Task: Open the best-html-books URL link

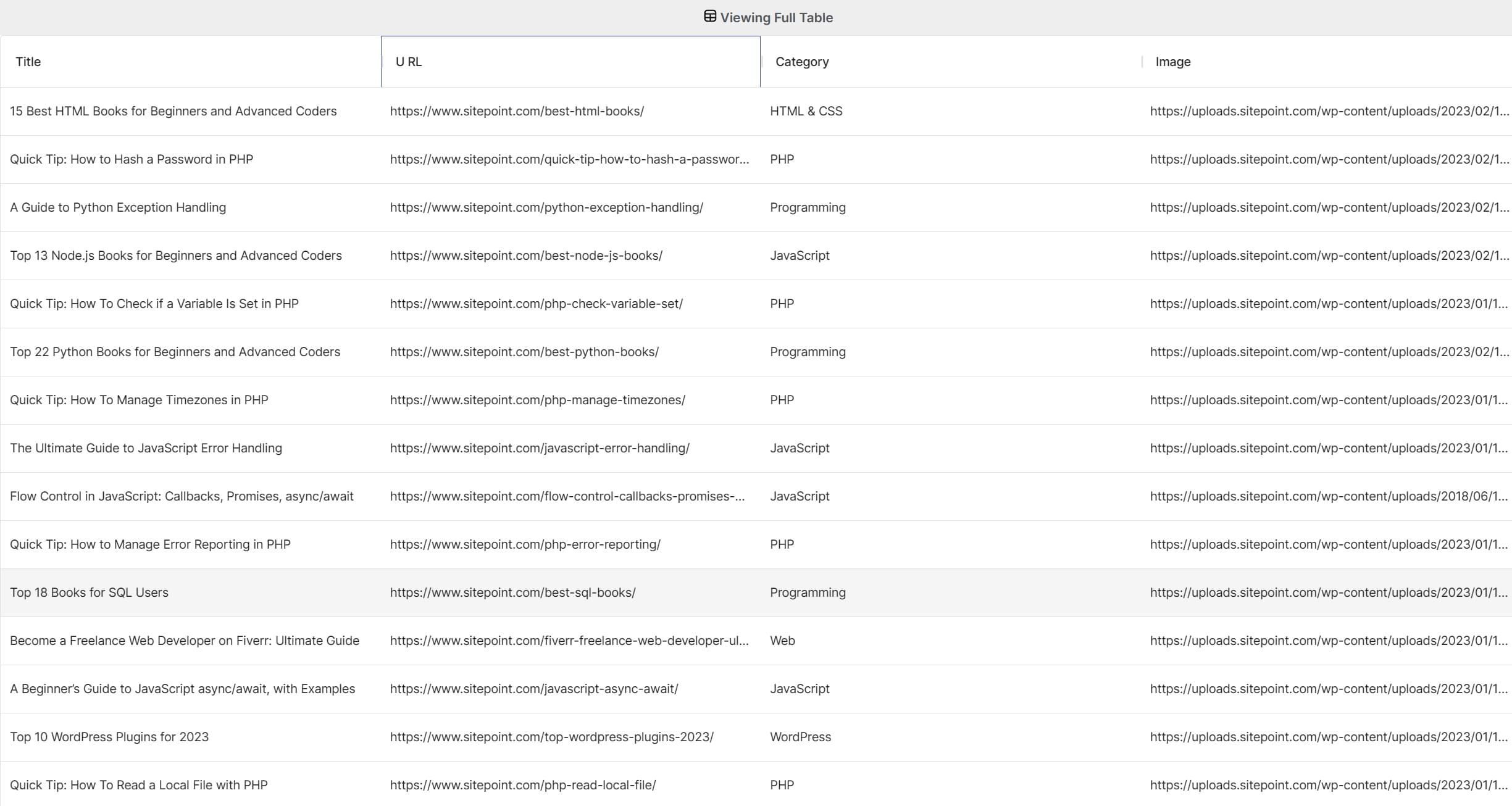Action: (x=516, y=111)
